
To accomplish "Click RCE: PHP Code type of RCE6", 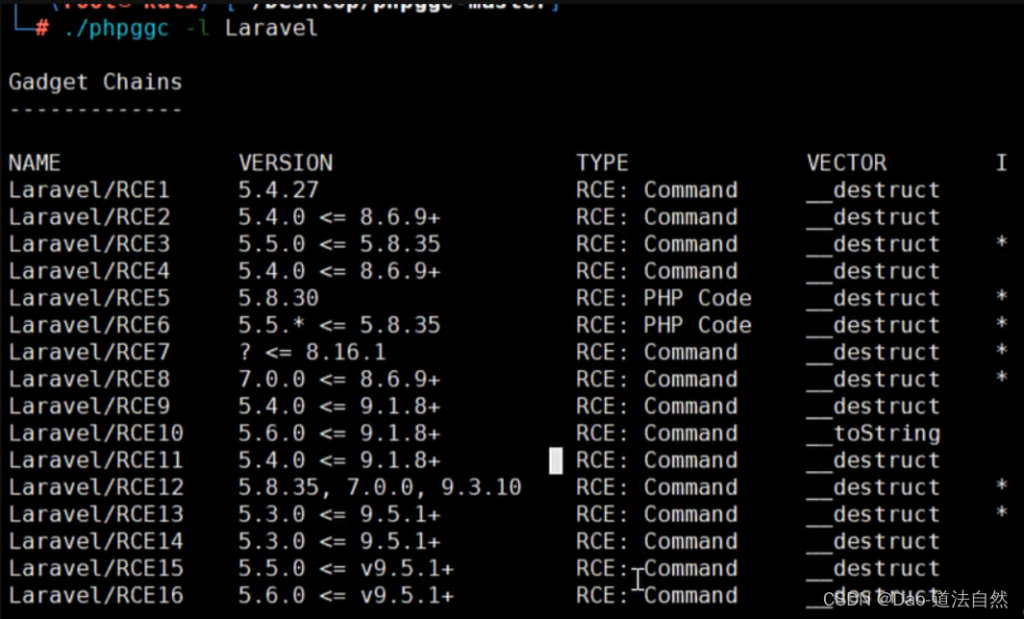I will 664,325.
